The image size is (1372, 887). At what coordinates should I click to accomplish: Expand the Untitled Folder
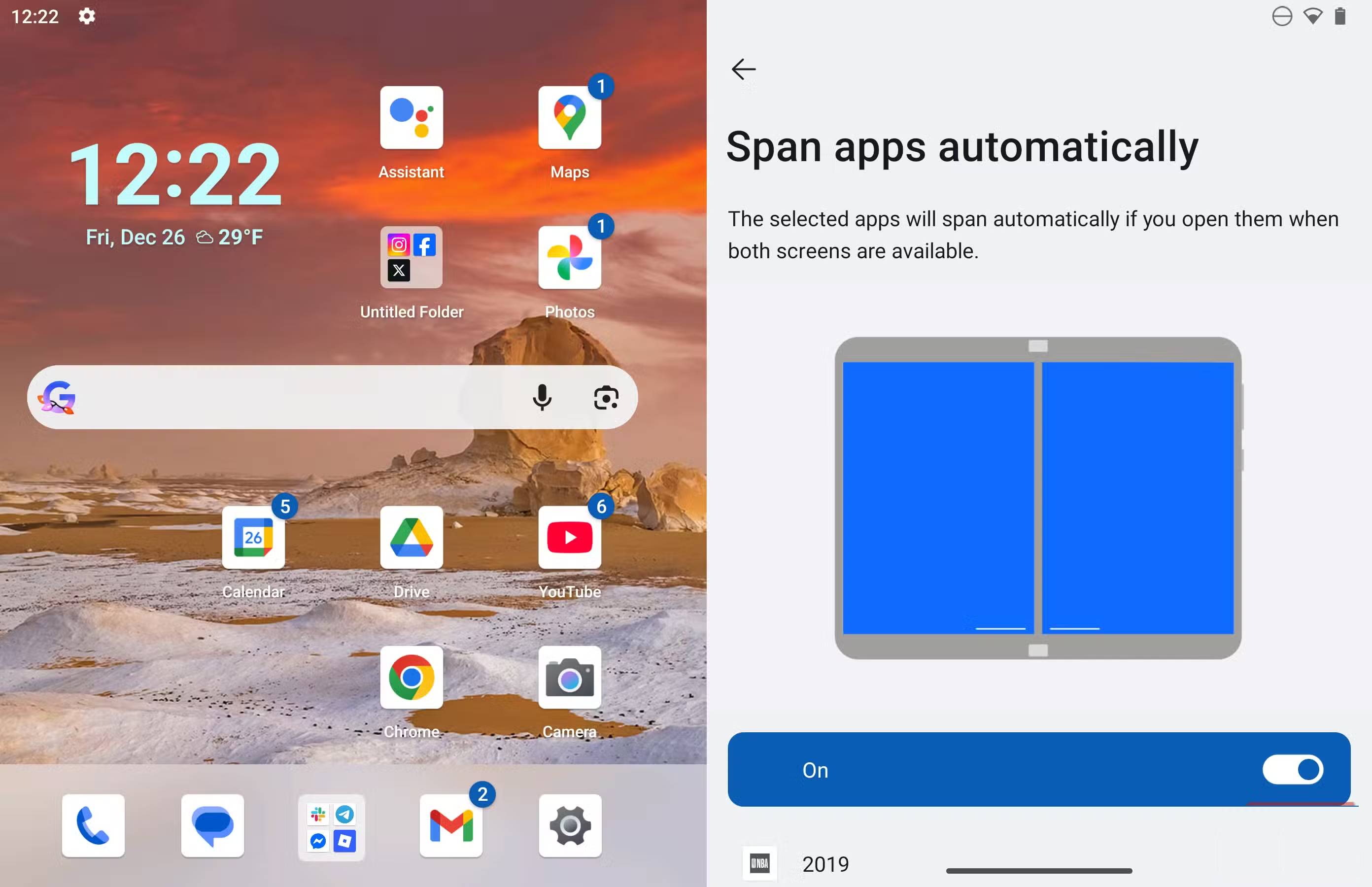(x=411, y=257)
